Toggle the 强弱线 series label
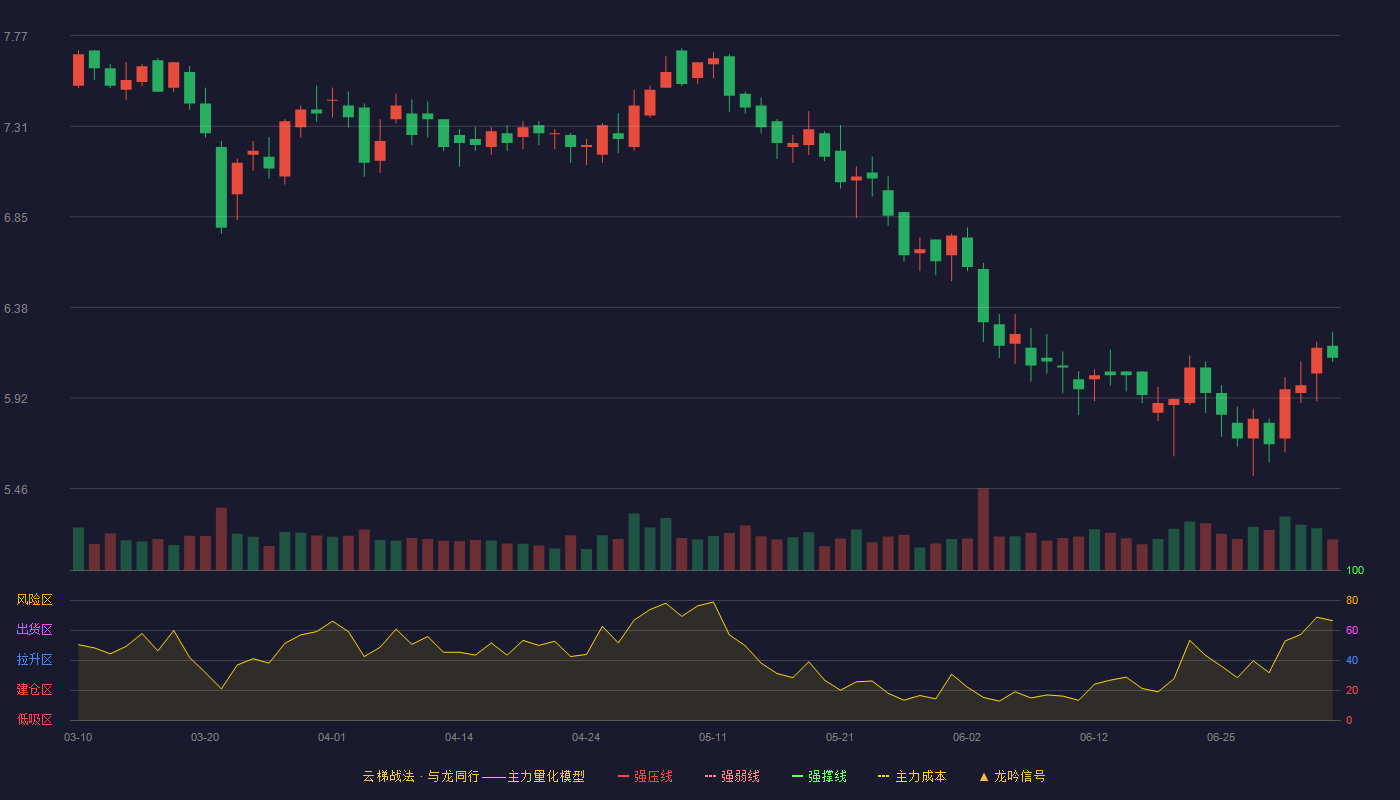The width and height of the screenshot is (1400, 800). (740, 776)
